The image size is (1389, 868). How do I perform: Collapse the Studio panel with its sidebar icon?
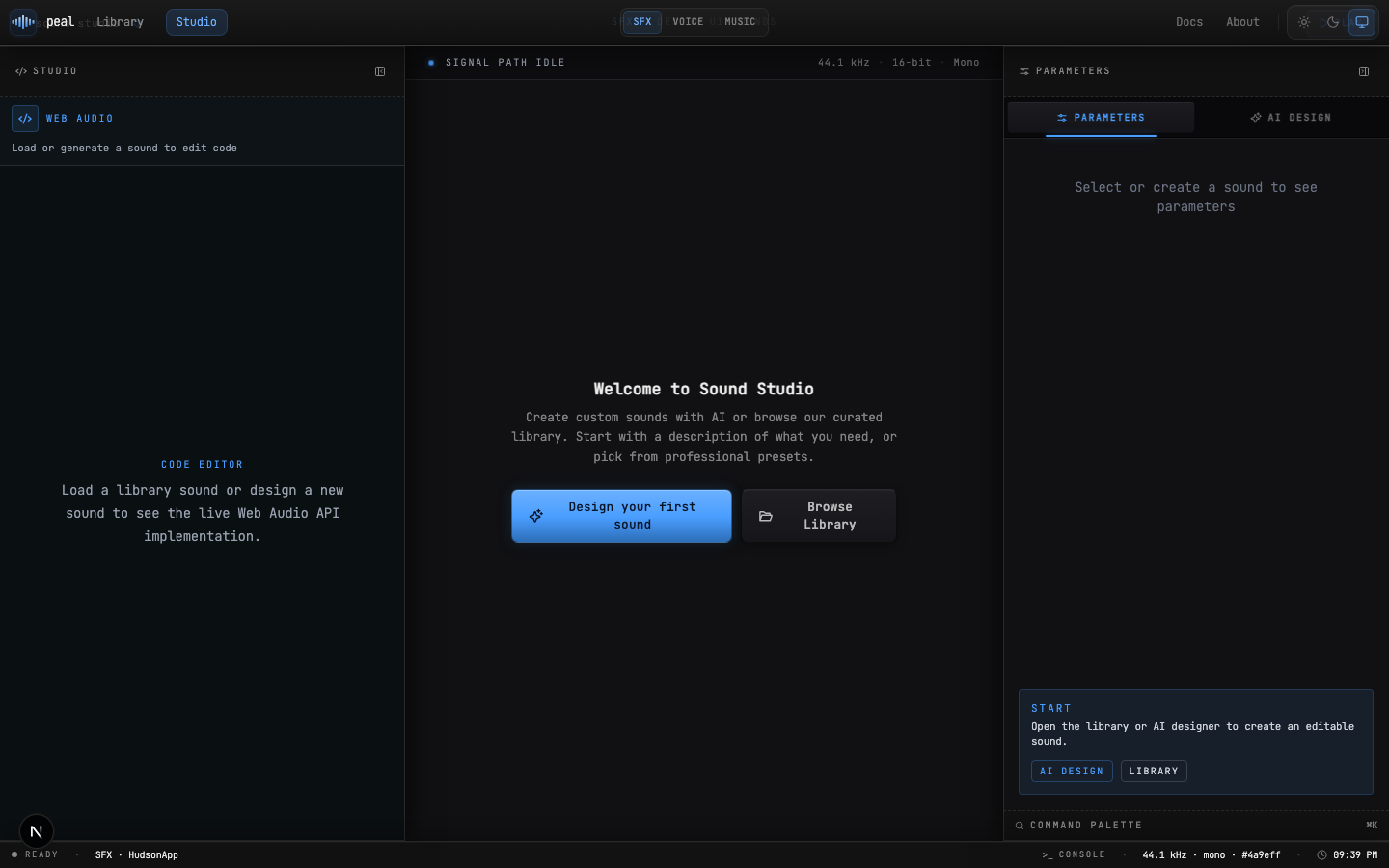380,71
